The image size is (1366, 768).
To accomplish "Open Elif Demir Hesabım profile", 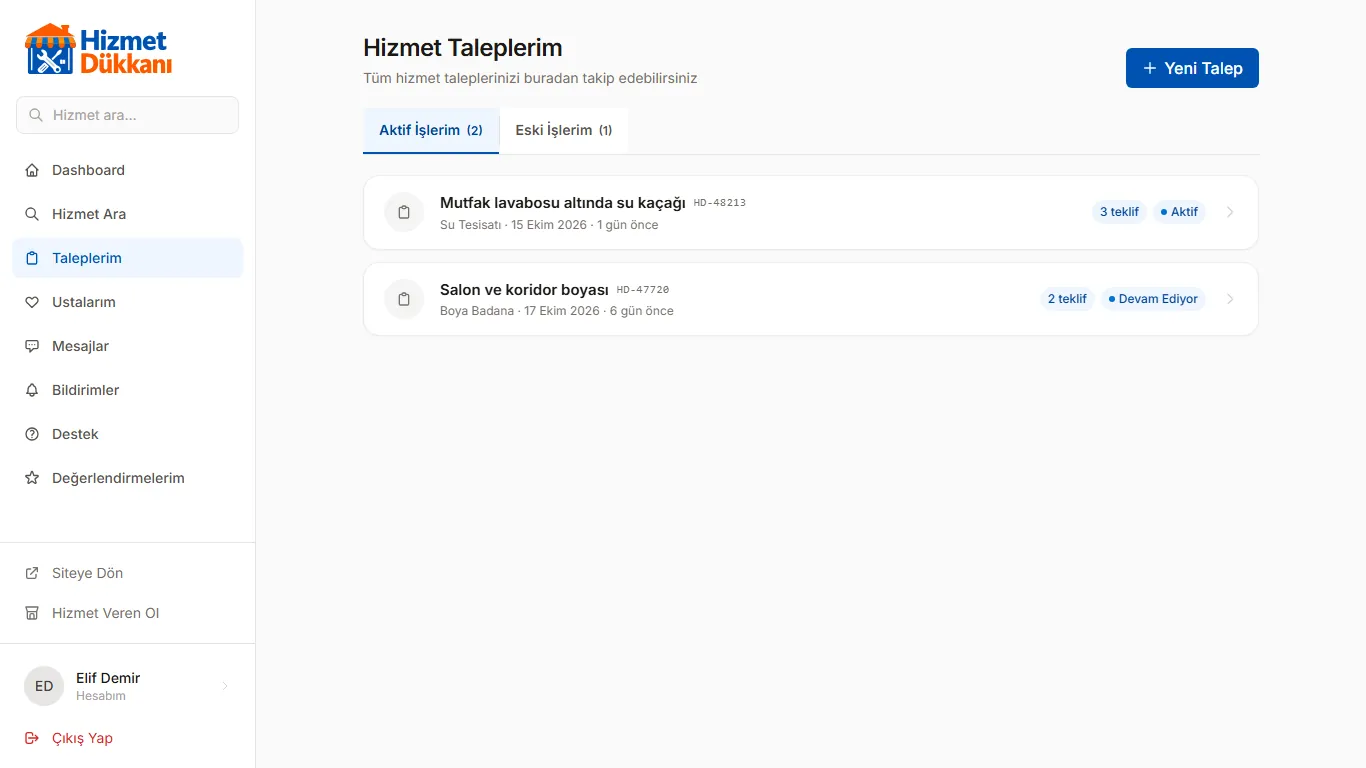I will tap(128, 686).
